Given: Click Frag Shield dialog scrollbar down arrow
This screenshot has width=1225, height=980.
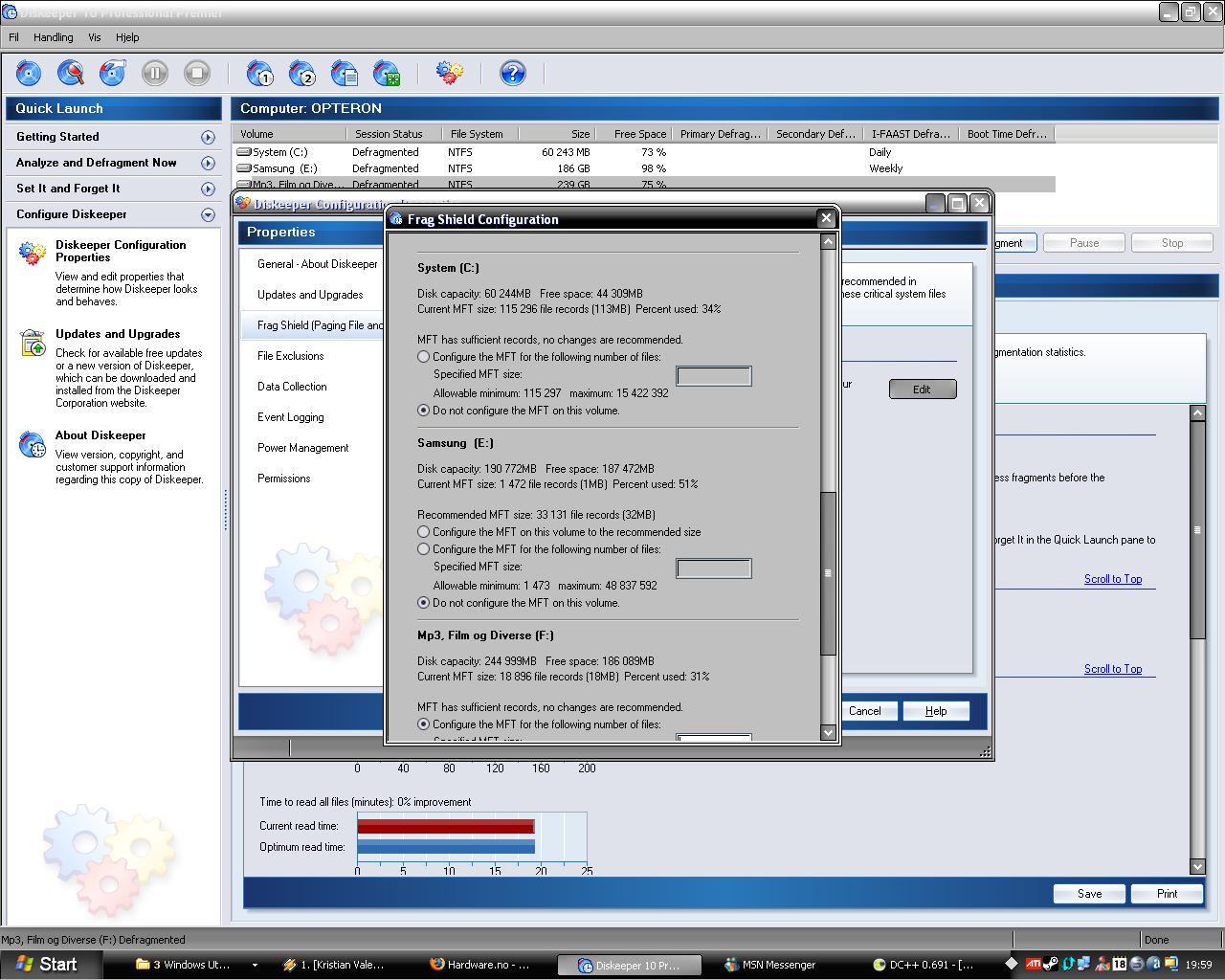Looking at the screenshot, I should click(x=829, y=733).
